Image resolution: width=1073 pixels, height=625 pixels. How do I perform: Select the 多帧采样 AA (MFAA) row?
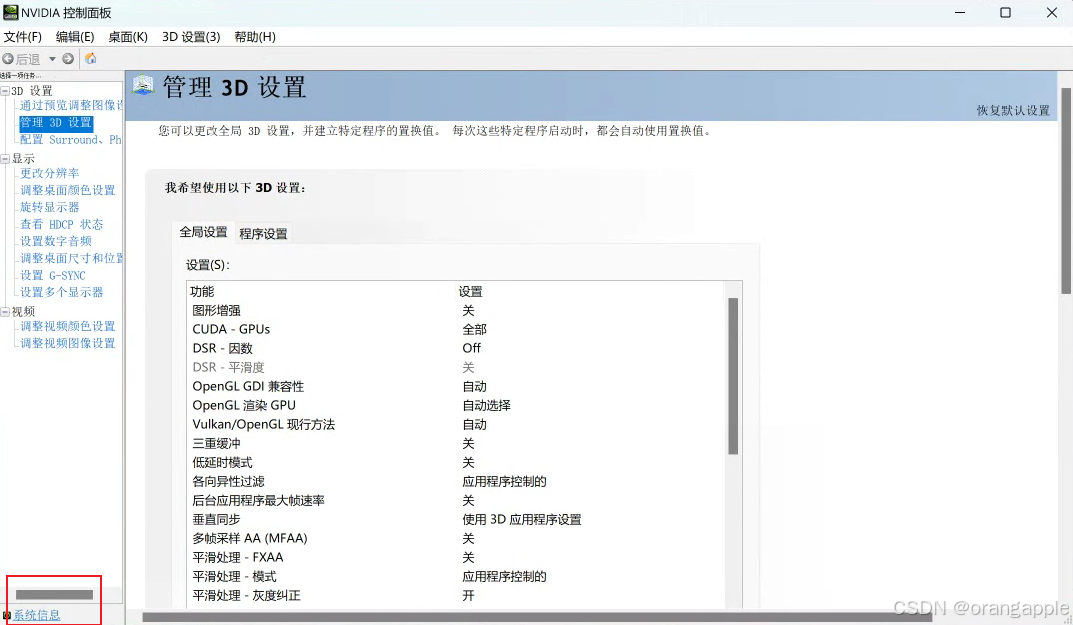click(455, 539)
